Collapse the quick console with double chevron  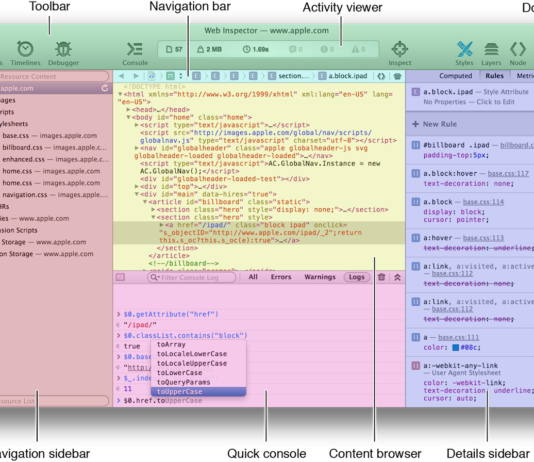pyautogui.click(x=397, y=277)
